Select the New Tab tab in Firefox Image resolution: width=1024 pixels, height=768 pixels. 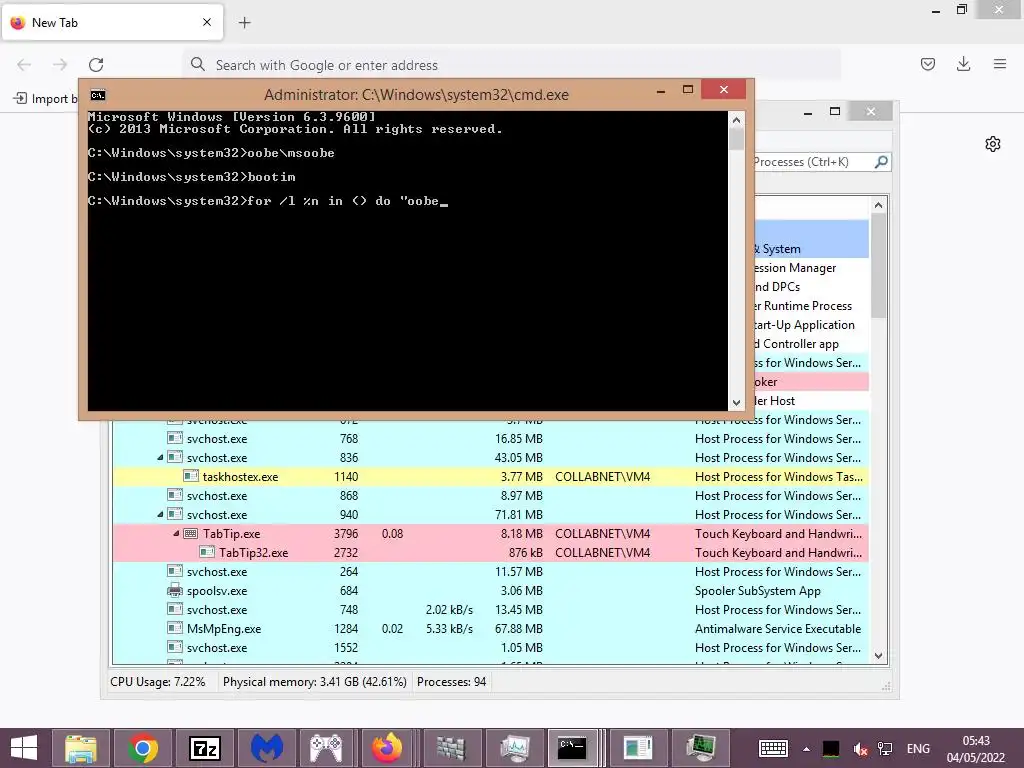(x=112, y=22)
